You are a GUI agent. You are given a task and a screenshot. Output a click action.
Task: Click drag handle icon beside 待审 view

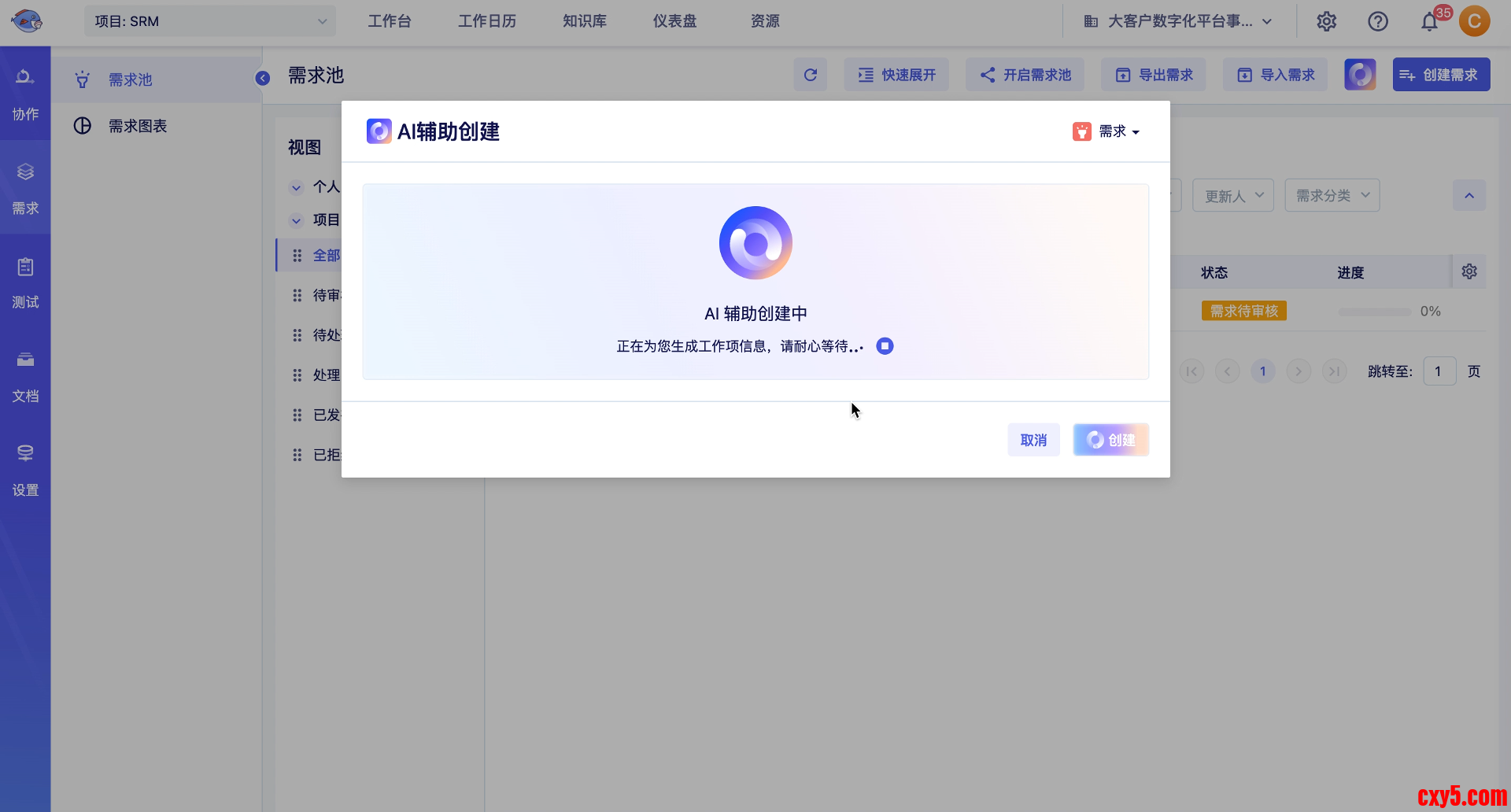[297, 295]
